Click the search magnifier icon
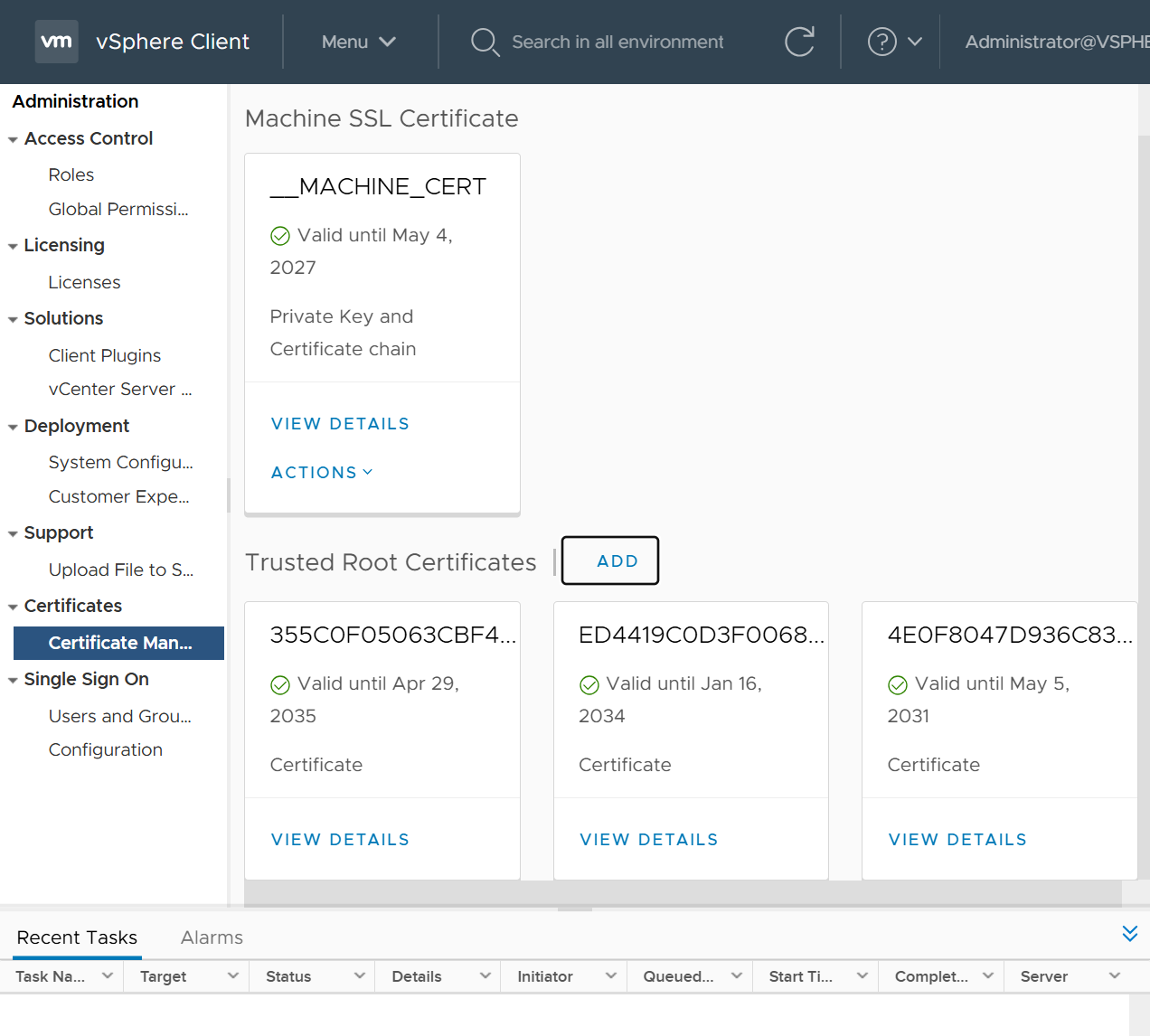The height and width of the screenshot is (1036, 1150). [485, 42]
